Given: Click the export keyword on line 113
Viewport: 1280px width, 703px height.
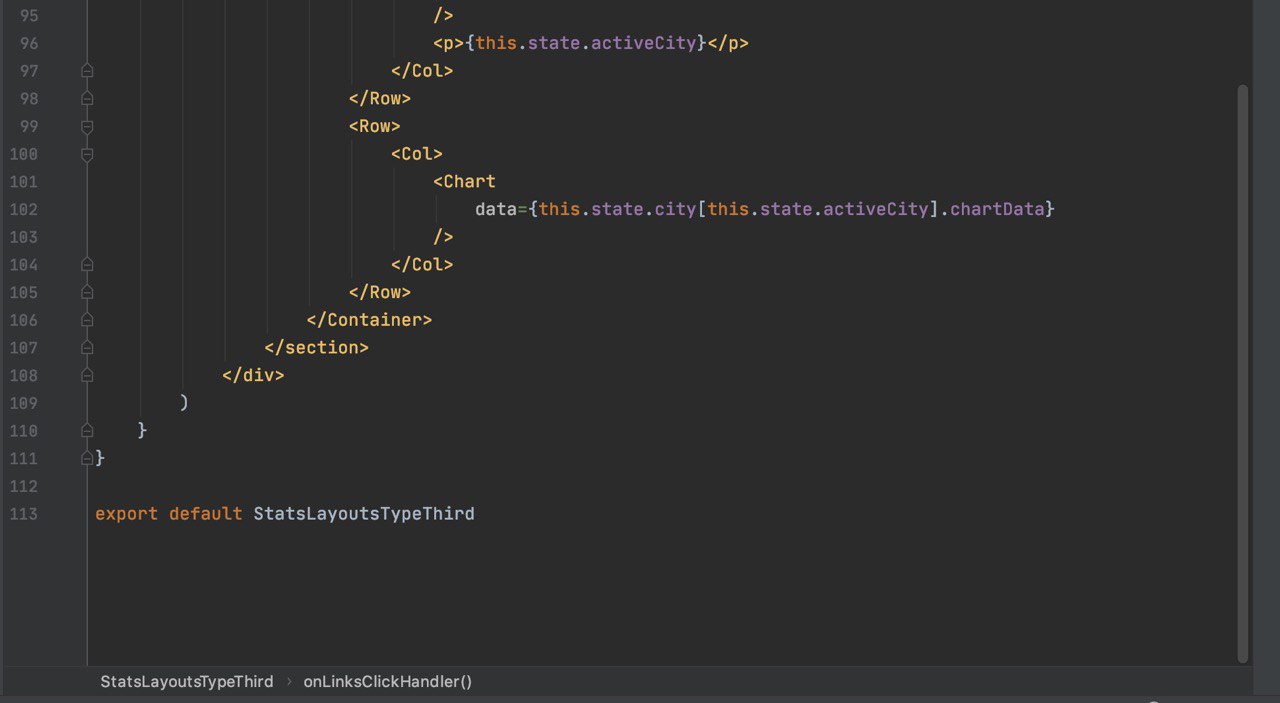Looking at the screenshot, I should 127,514.
